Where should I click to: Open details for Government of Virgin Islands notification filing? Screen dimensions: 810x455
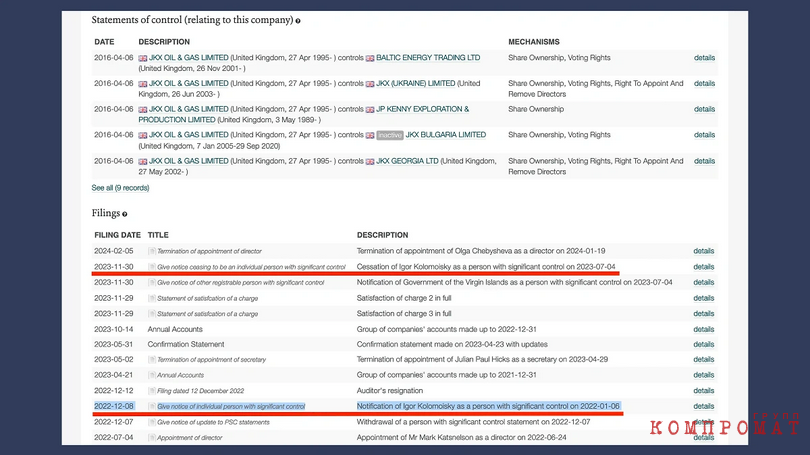704,283
